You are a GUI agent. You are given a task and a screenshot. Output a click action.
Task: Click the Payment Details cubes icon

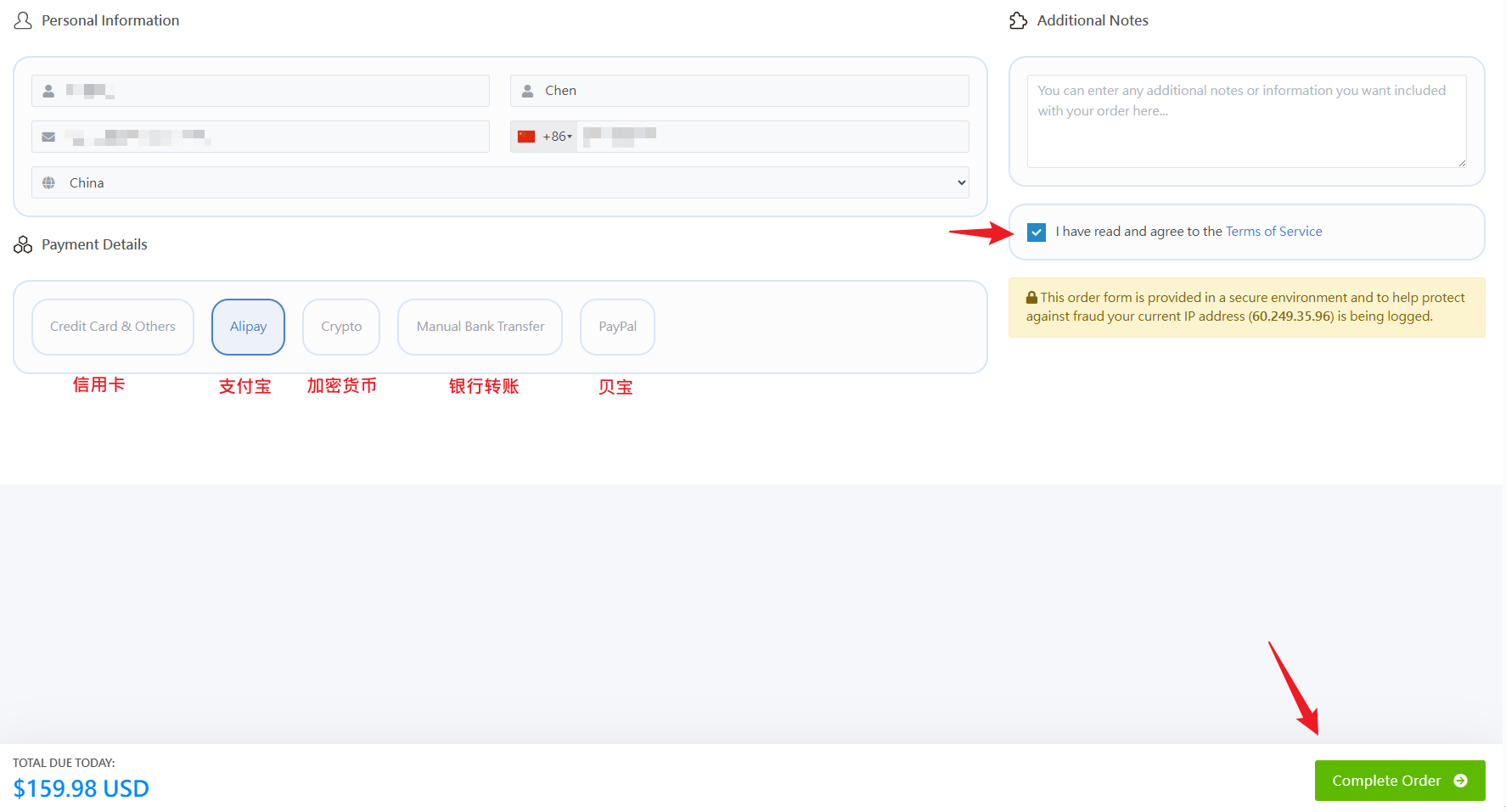[23, 245]
